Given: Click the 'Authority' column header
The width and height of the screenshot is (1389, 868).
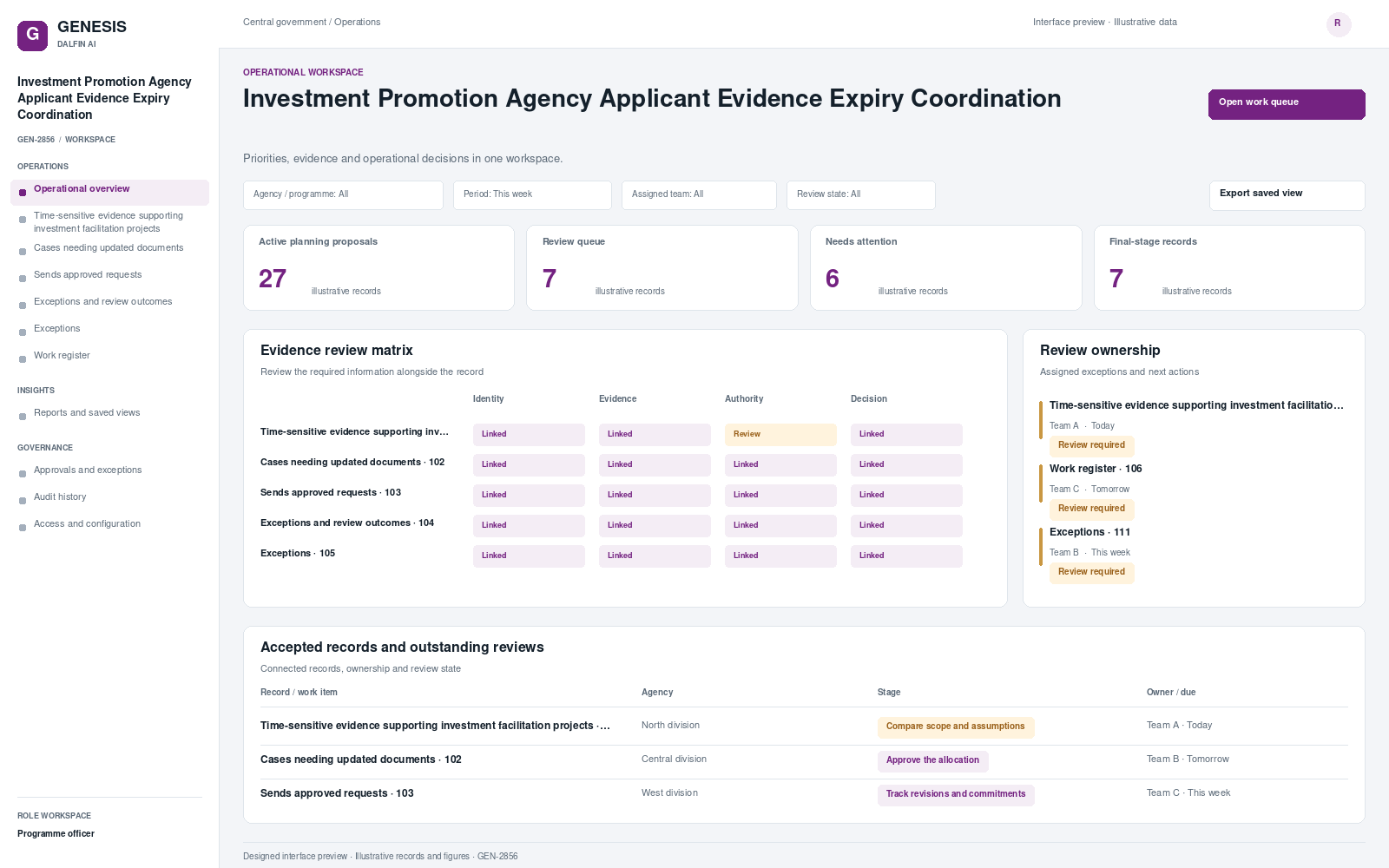Looking at the screenshot, I should click(x=744, y=399).
